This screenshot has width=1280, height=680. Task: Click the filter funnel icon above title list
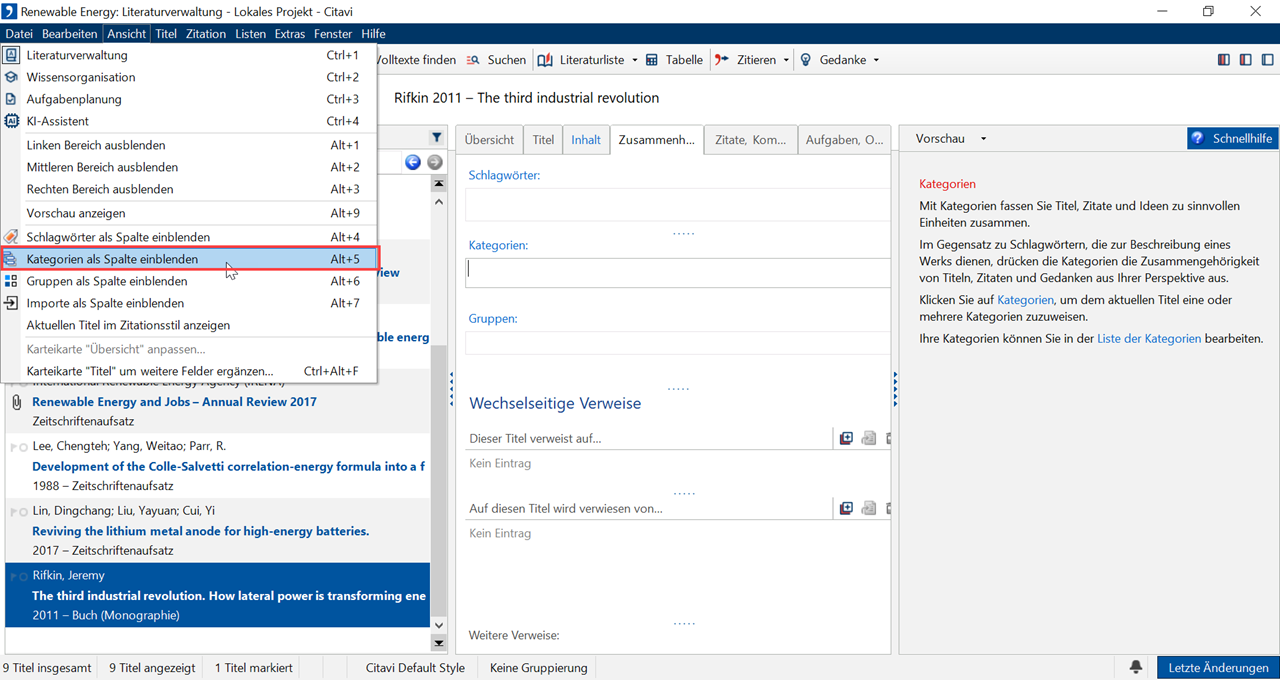coord(437,138)
